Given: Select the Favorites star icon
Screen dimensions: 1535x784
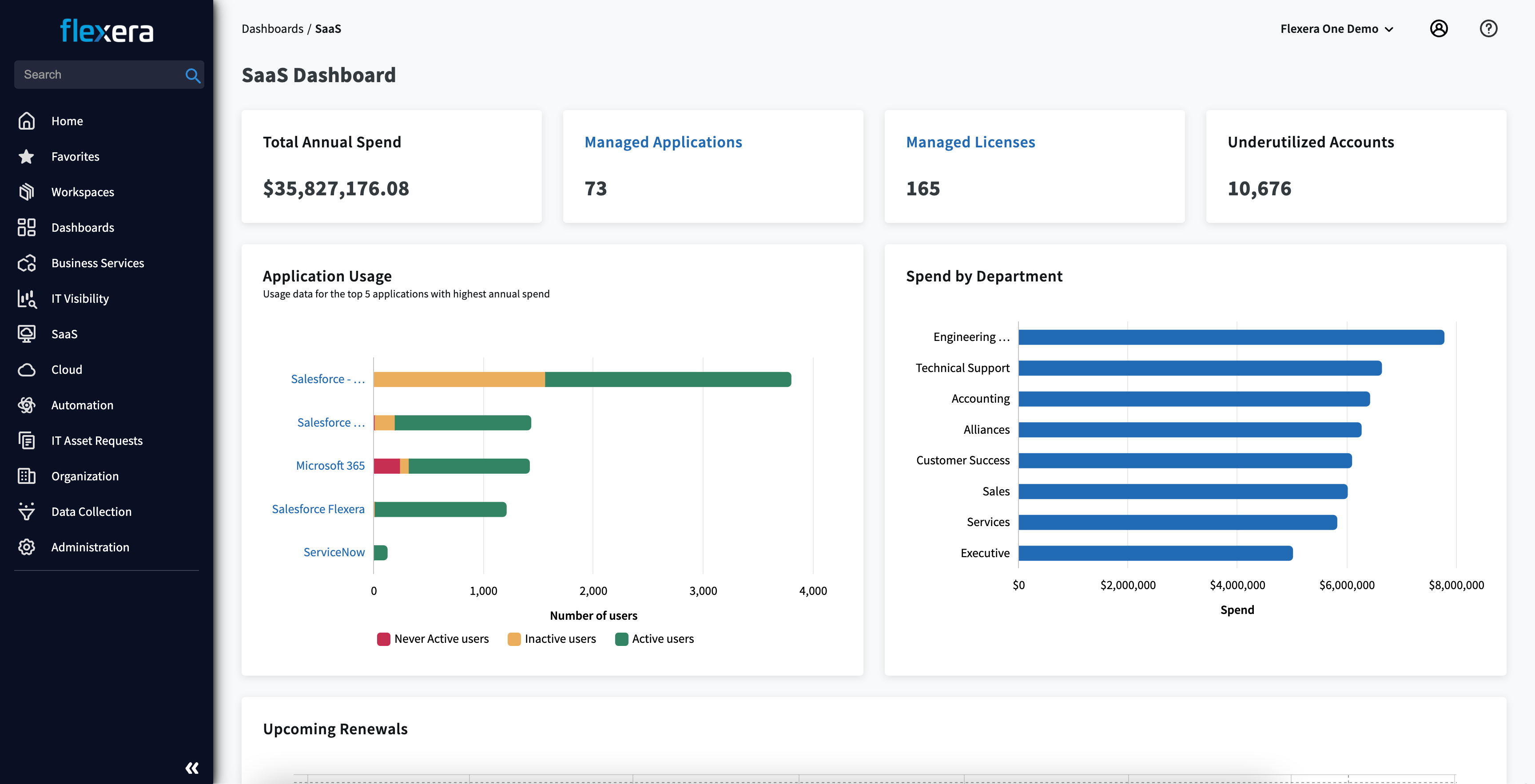Looking at the screenshot, I should click(26, 156).
